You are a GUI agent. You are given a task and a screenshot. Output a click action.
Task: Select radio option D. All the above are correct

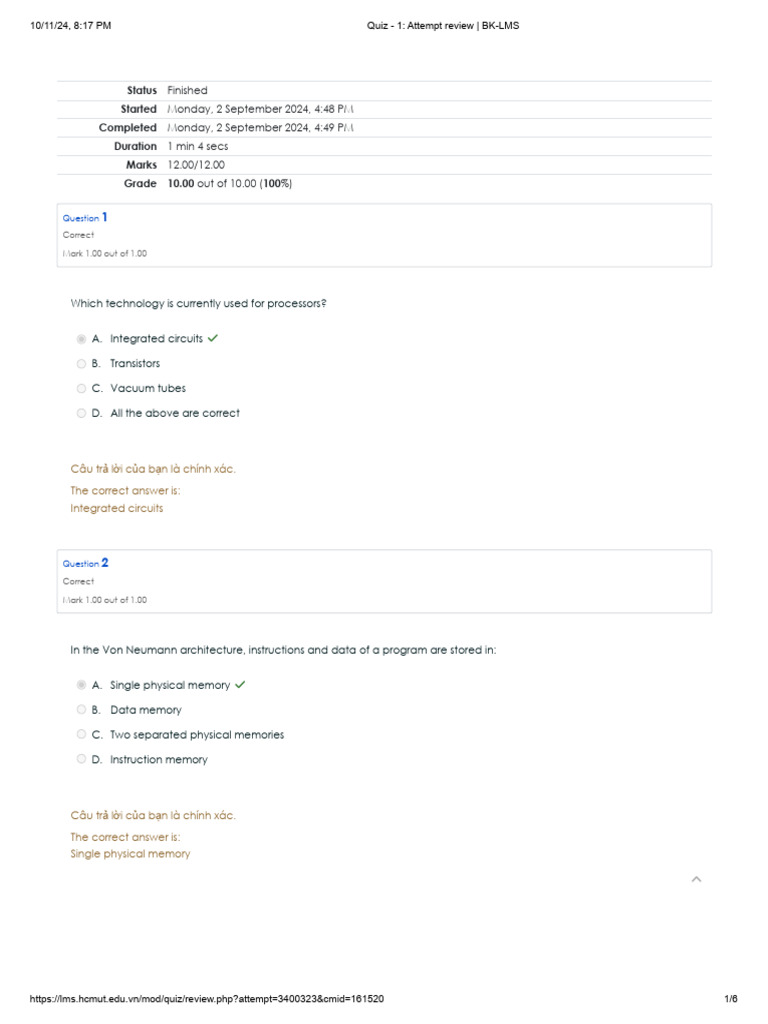point(81,413)
